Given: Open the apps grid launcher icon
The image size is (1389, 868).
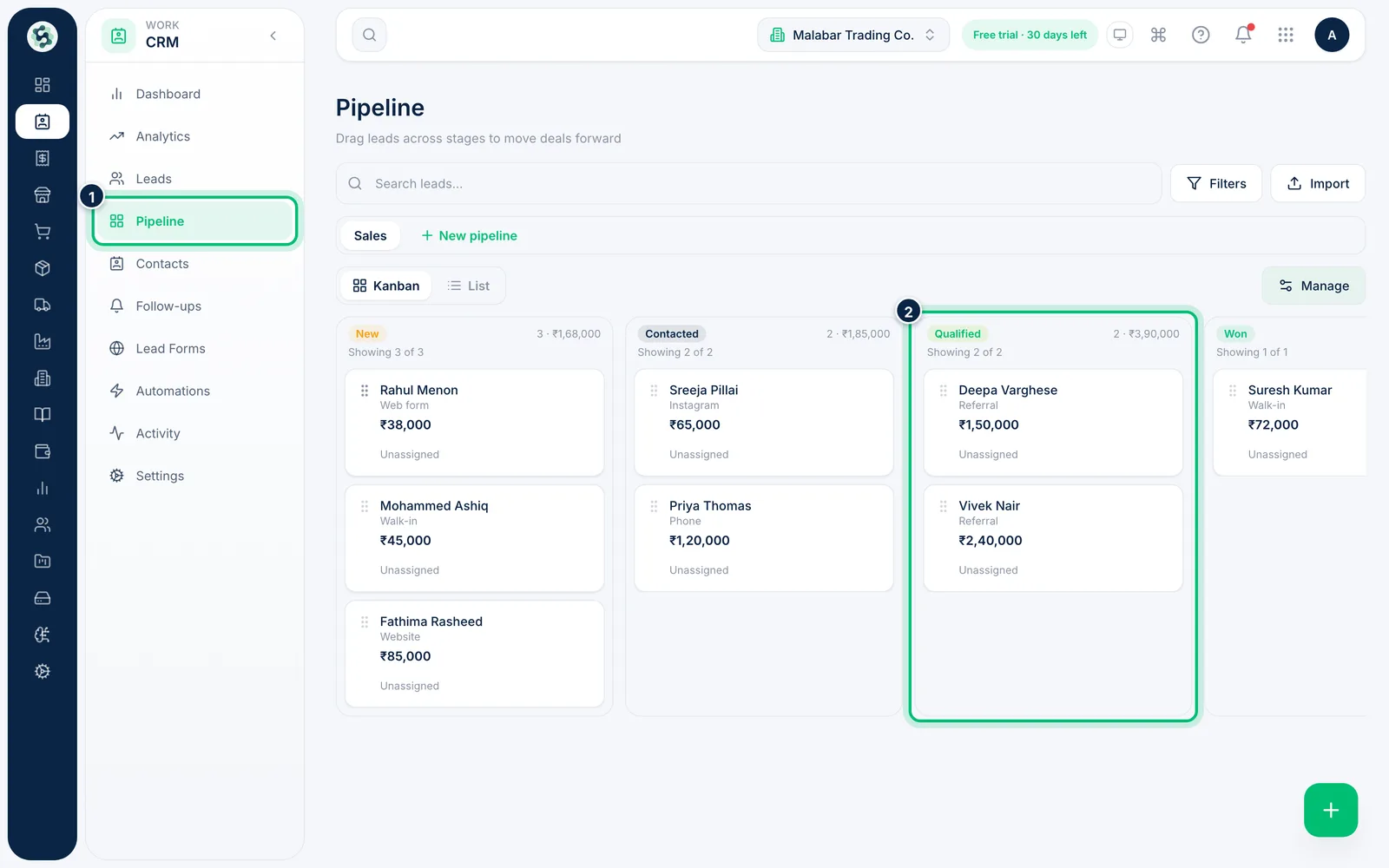Looking at the screenshot, I should click(1286, 35).
